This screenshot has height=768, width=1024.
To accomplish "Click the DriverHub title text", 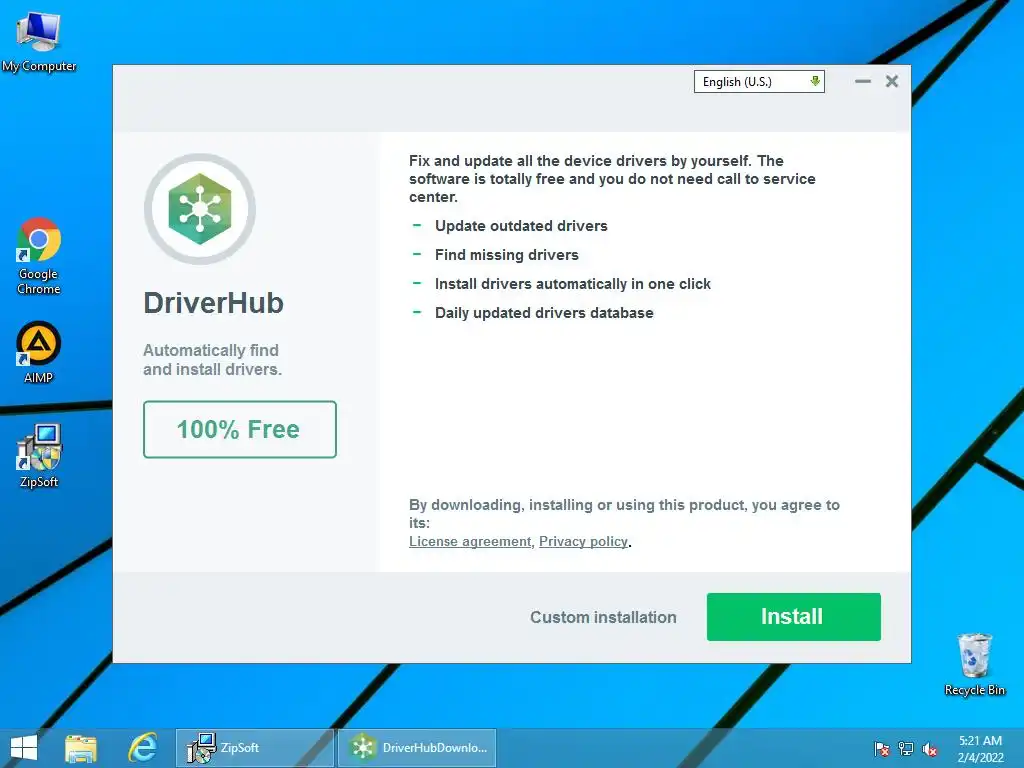I will click(214, 303).
